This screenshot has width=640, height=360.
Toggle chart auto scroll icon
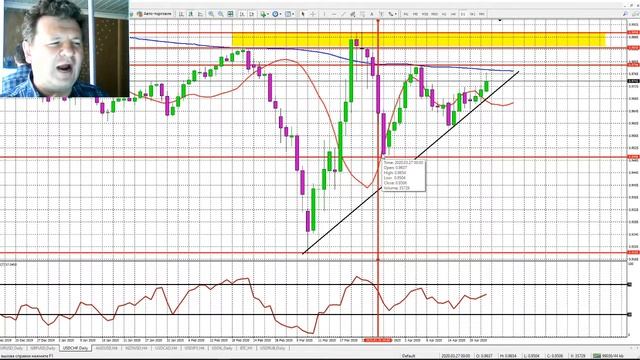click(242, 14)
